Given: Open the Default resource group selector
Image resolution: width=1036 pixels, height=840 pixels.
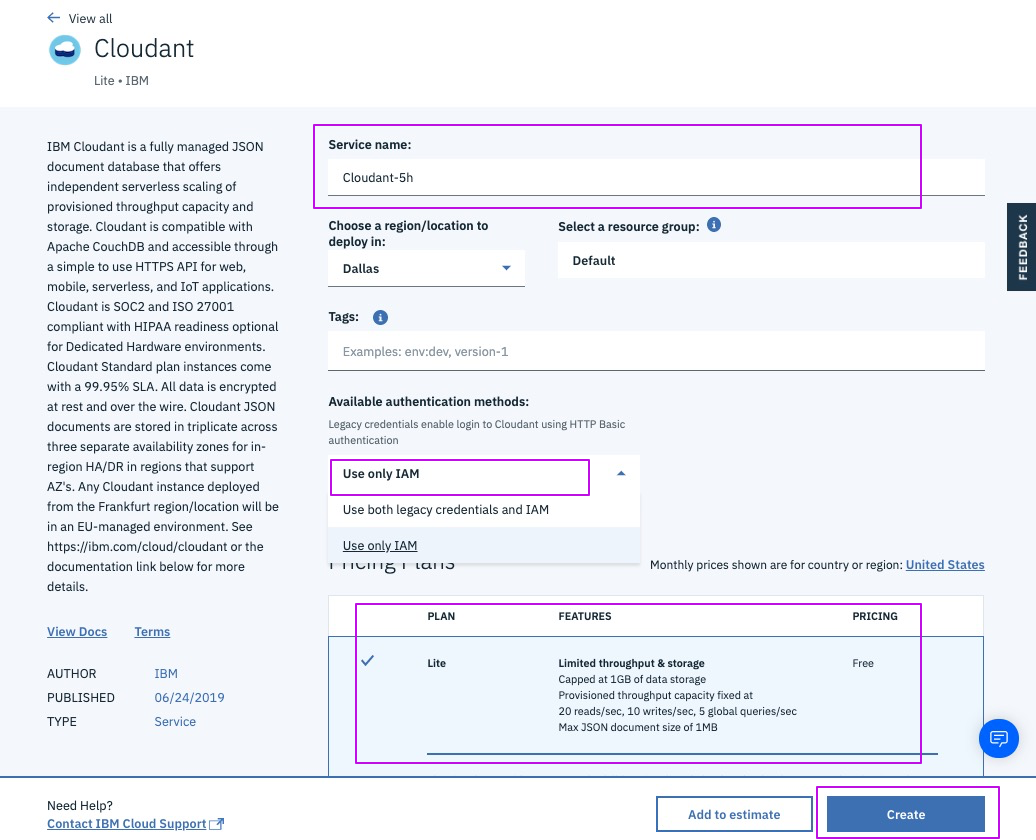Looking at the screenshot, I should point(771,260).
